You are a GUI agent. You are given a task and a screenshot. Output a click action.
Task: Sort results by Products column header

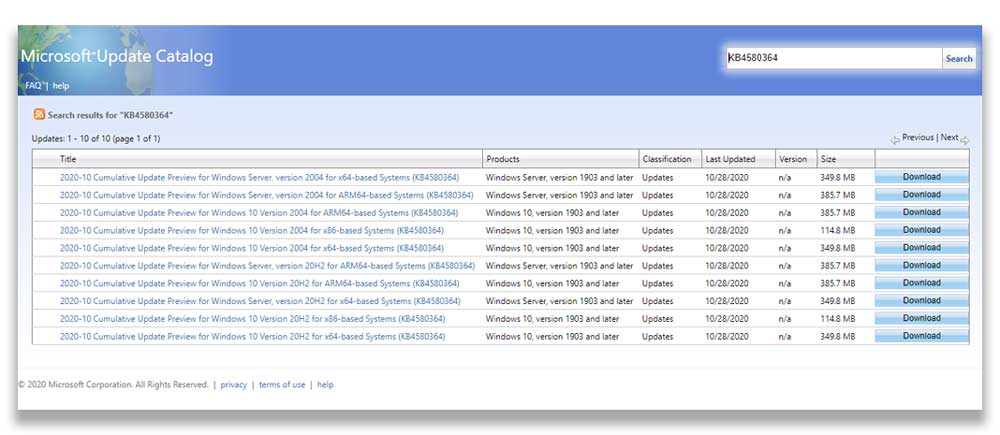coord(503,159)
